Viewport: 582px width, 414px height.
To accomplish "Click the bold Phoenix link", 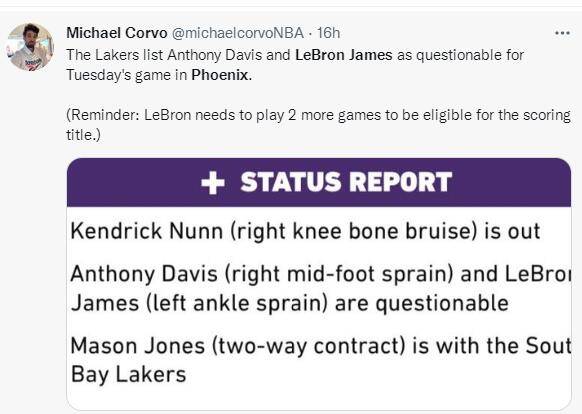I will pos(222,75).
